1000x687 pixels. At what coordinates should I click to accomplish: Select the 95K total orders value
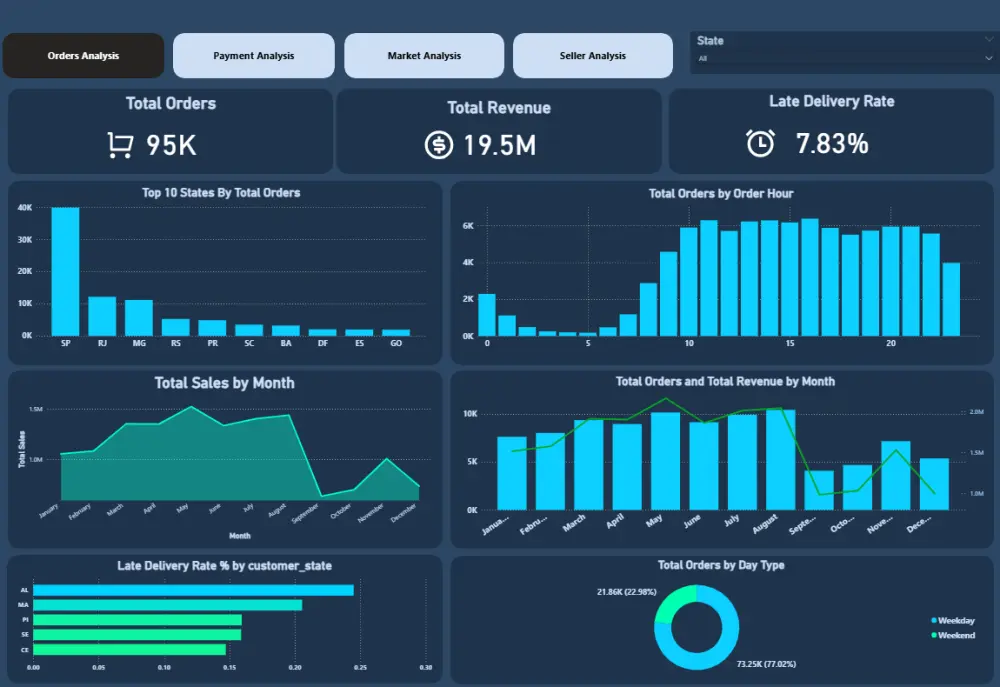pyautogui.click(x=171, y=145)
